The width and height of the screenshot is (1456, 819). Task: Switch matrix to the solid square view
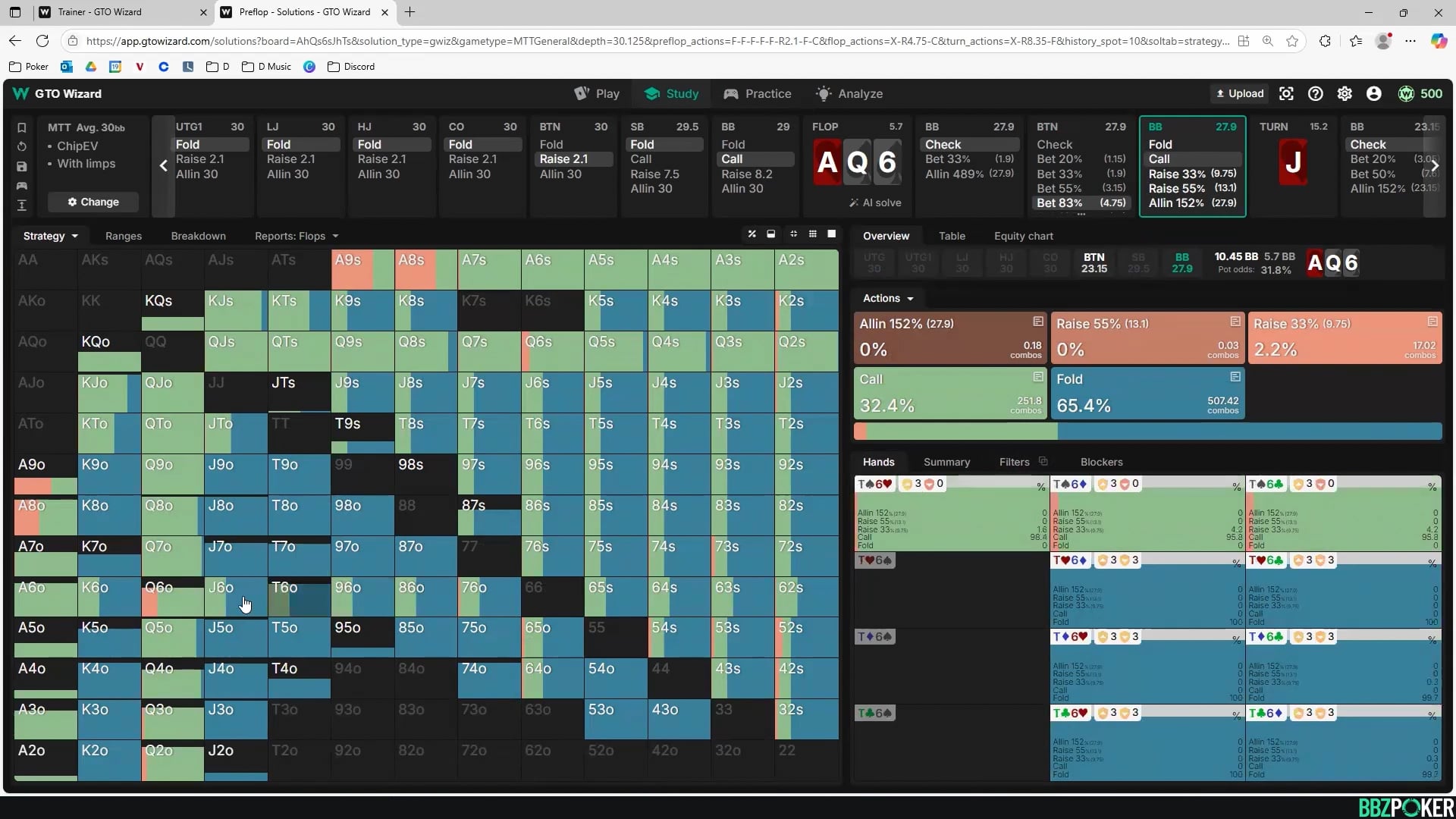click(x=831, y=234)
